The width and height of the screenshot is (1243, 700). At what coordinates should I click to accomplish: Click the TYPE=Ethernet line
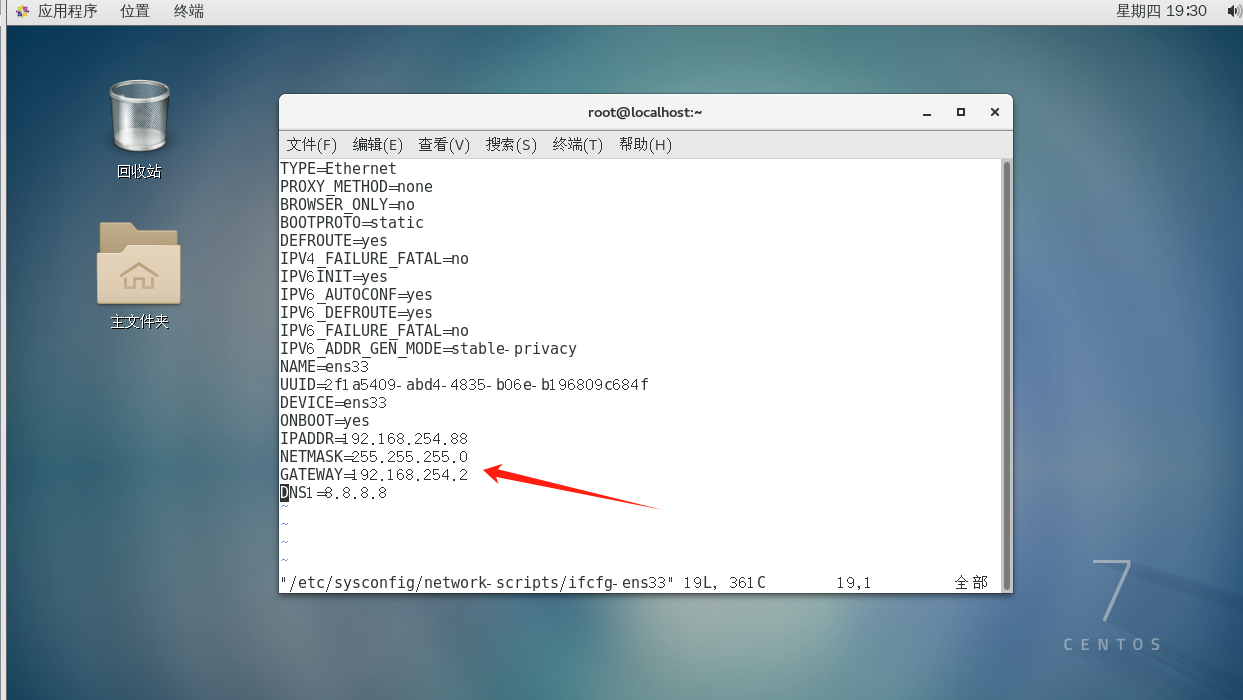click(x=338, y=169)
